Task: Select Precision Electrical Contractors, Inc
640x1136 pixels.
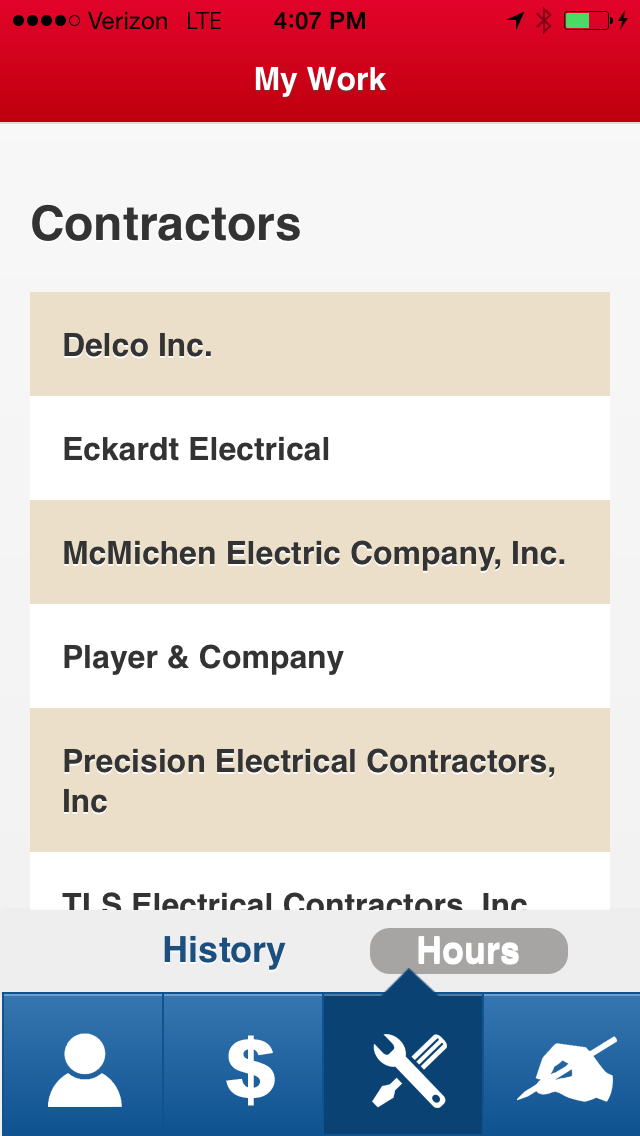Action: (x=320, y=780)
